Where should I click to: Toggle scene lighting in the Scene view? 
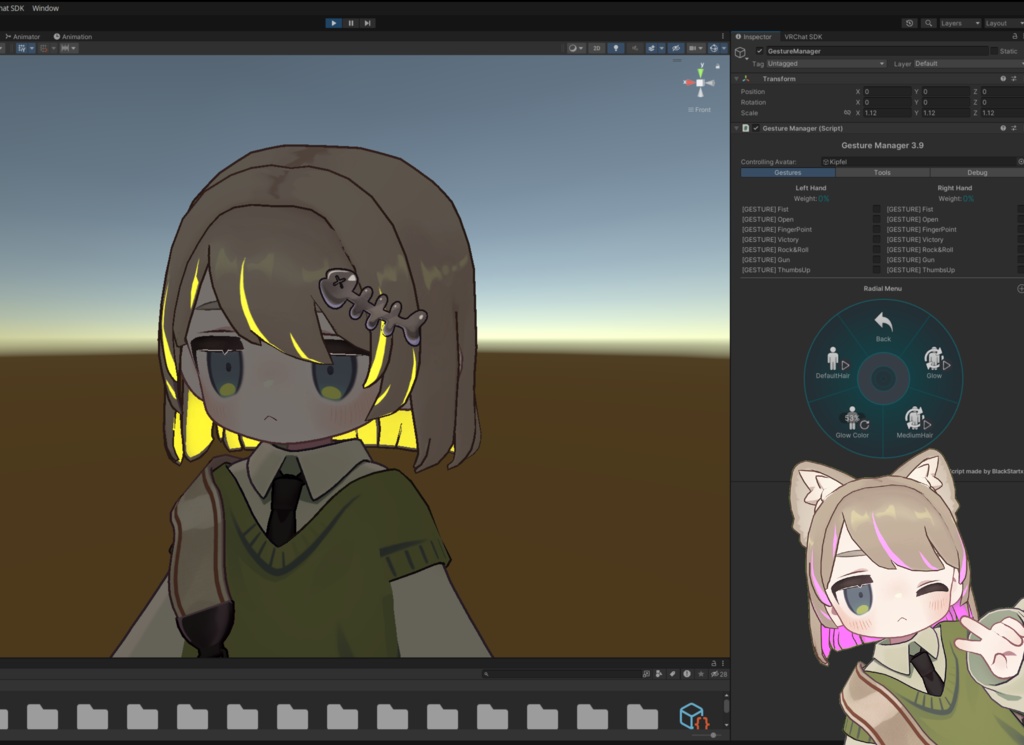616,48
